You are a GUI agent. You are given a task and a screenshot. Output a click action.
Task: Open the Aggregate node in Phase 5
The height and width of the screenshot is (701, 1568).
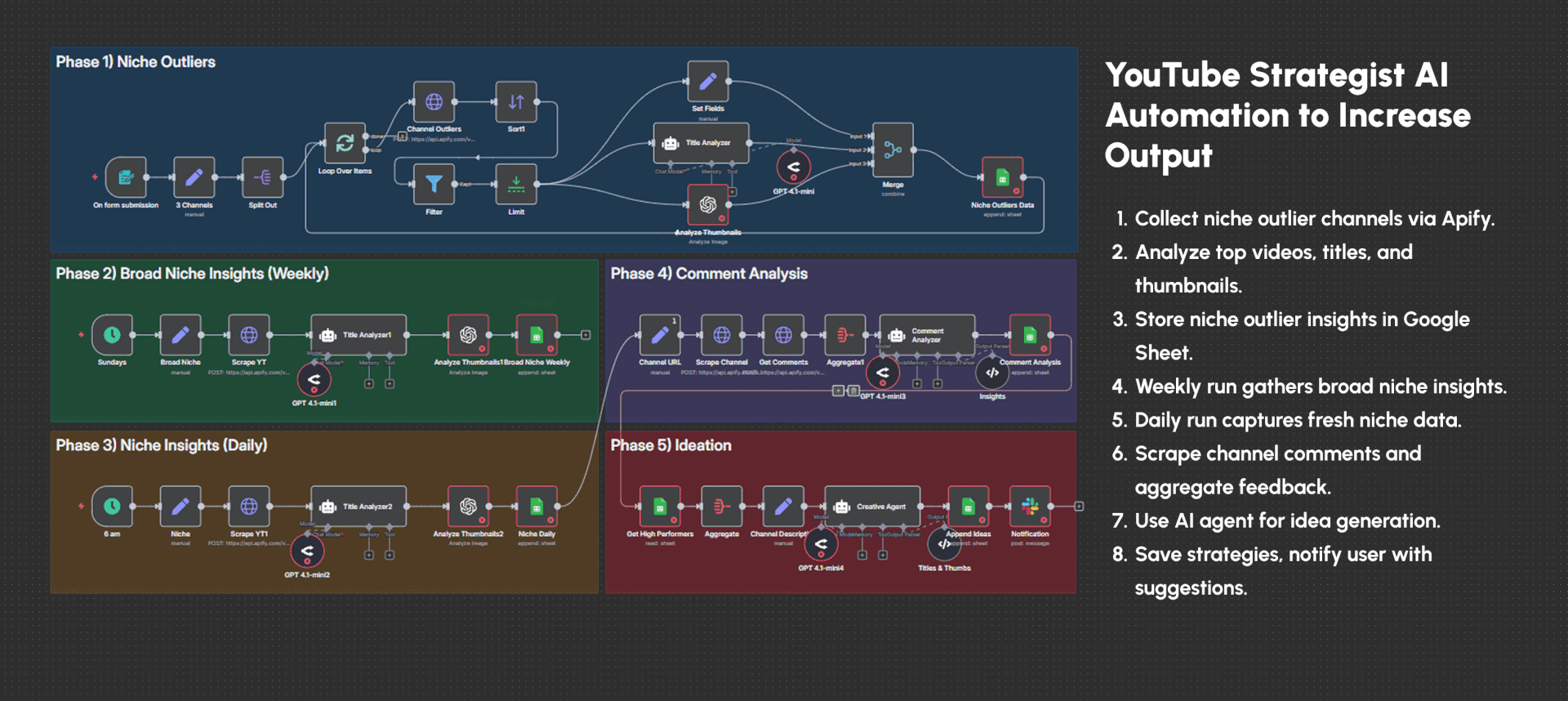coord(722,507)
